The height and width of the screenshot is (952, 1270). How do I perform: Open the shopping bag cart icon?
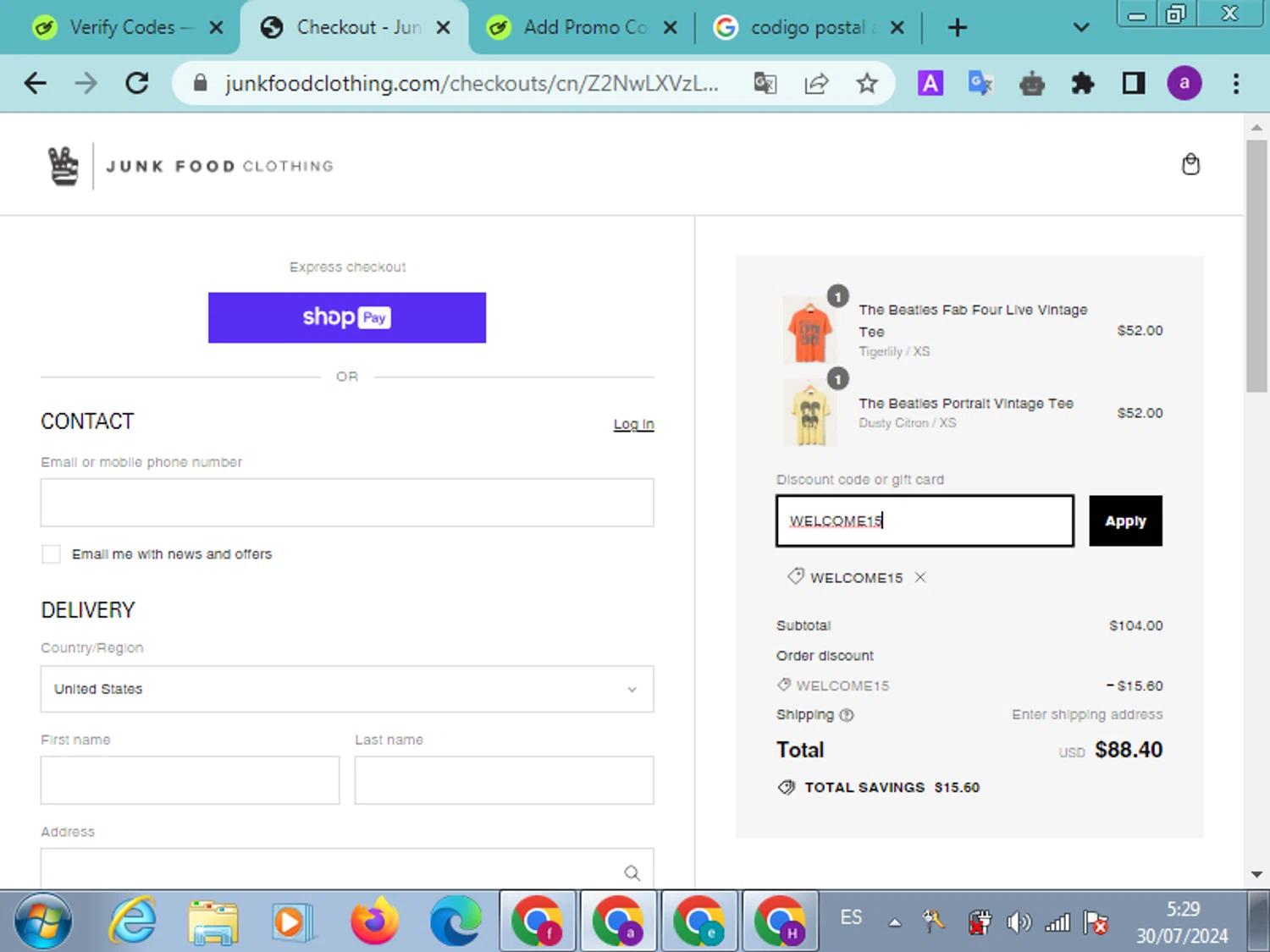[x=1190, y=163]
